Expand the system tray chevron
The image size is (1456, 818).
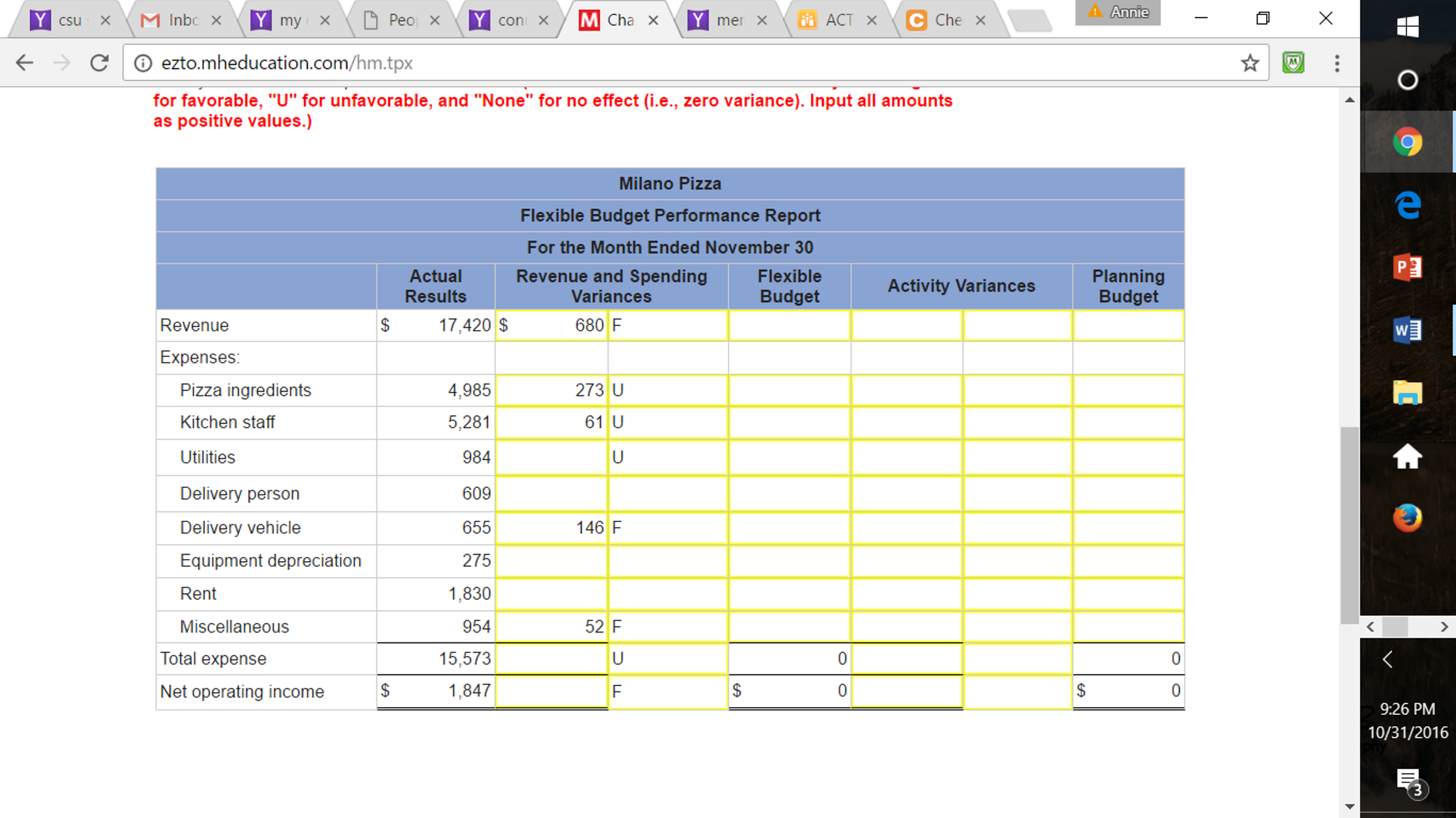[1388, 659]
